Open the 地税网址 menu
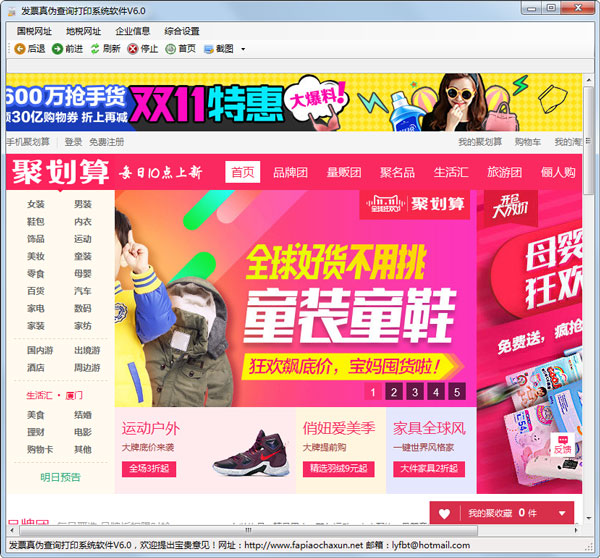Screen dimensions: 600x558 pyautogui.click(x=83, y=31)
